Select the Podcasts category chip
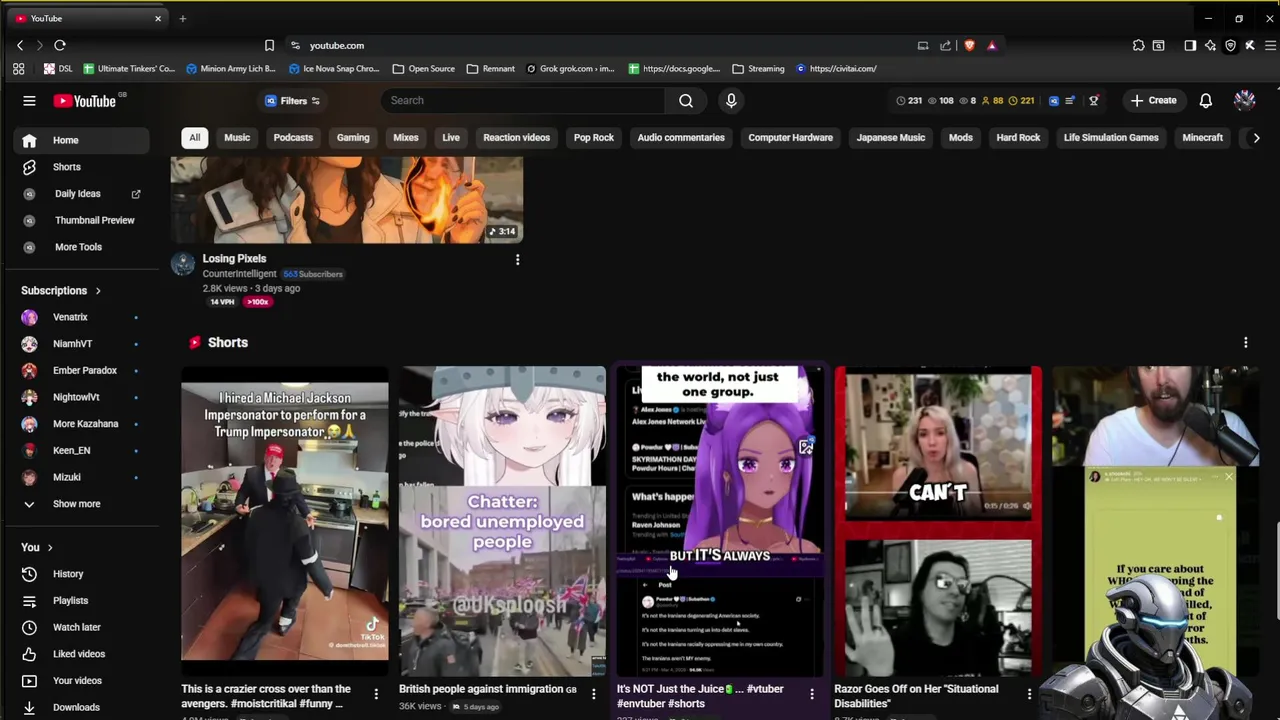1280x720 pixels. coord(293,138)
